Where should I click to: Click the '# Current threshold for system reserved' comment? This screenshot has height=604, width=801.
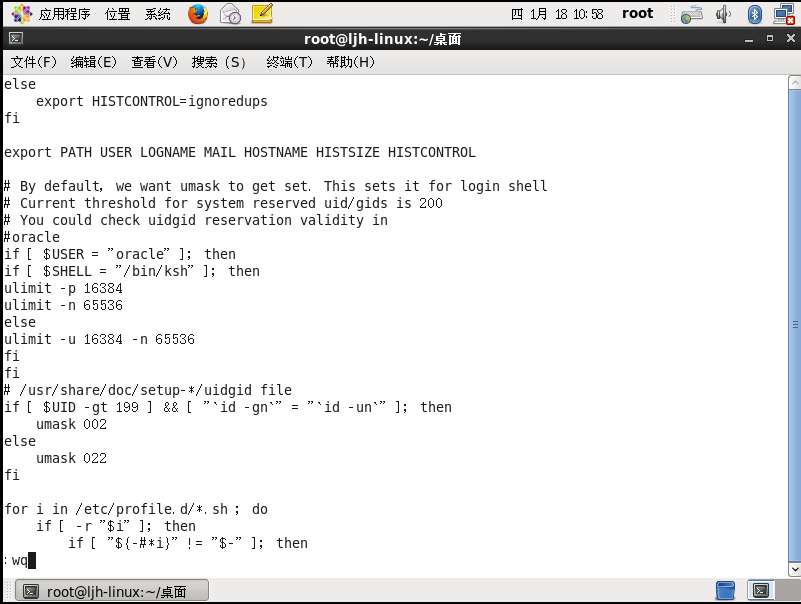click(223, 203)
